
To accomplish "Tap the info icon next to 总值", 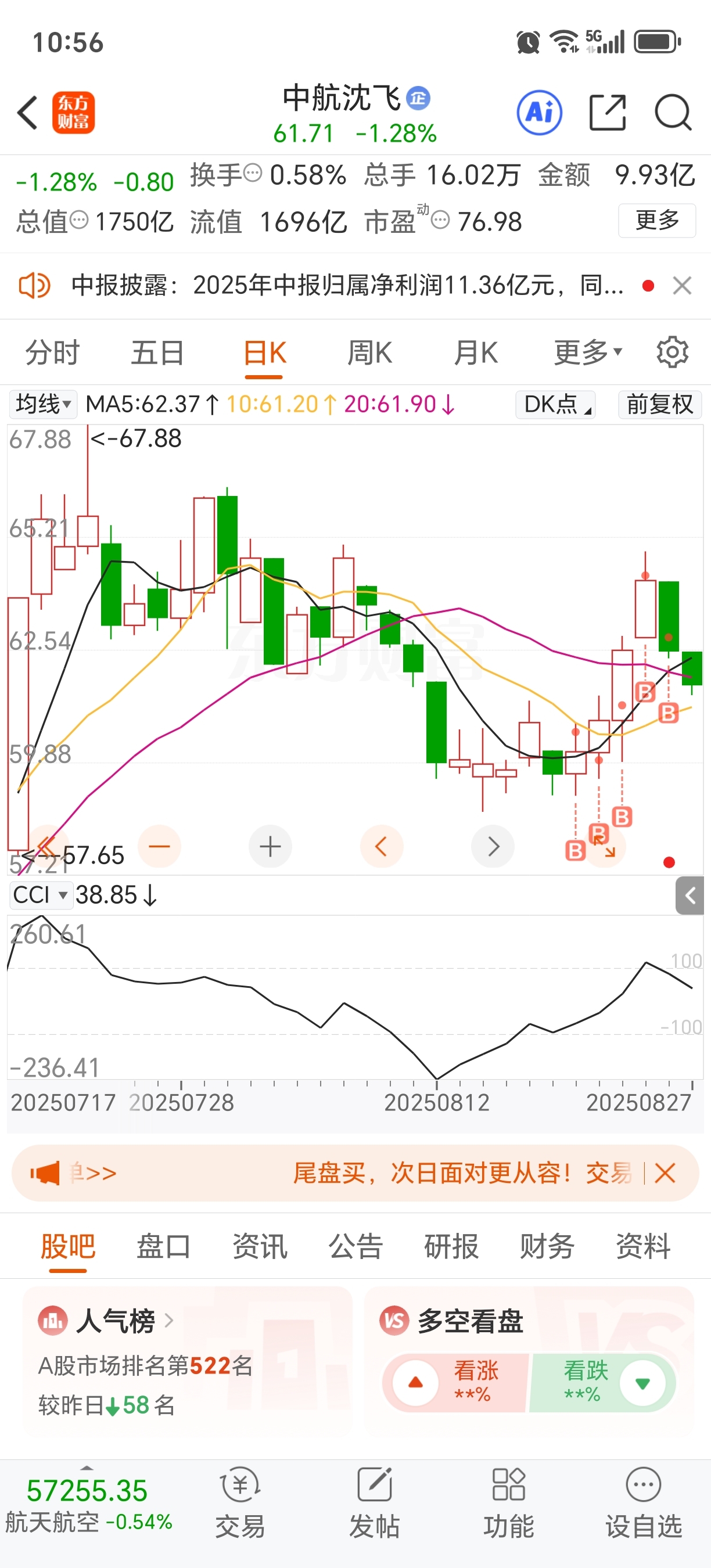I will click(79, 220).
